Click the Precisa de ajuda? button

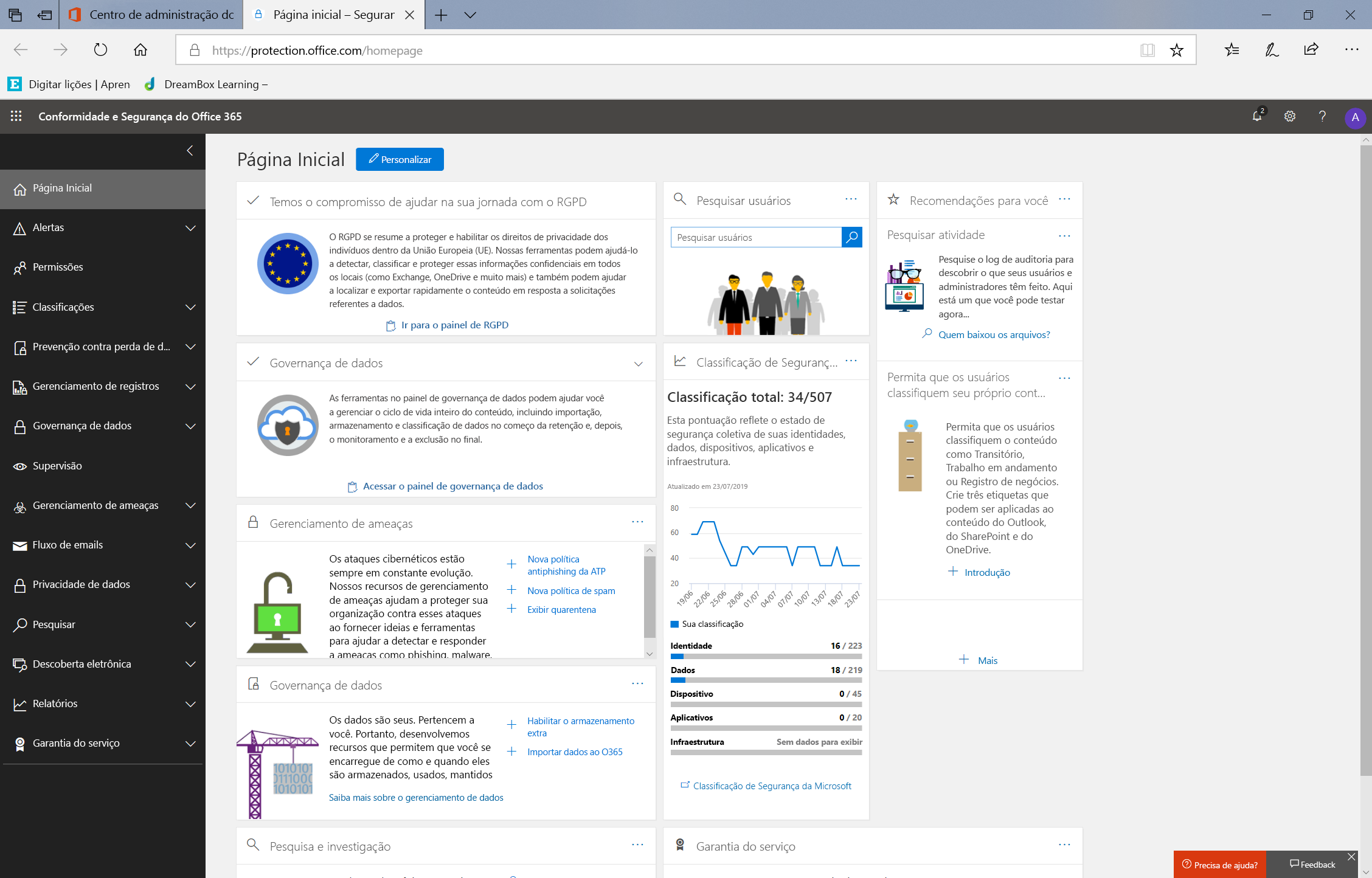click(1220, 865)
